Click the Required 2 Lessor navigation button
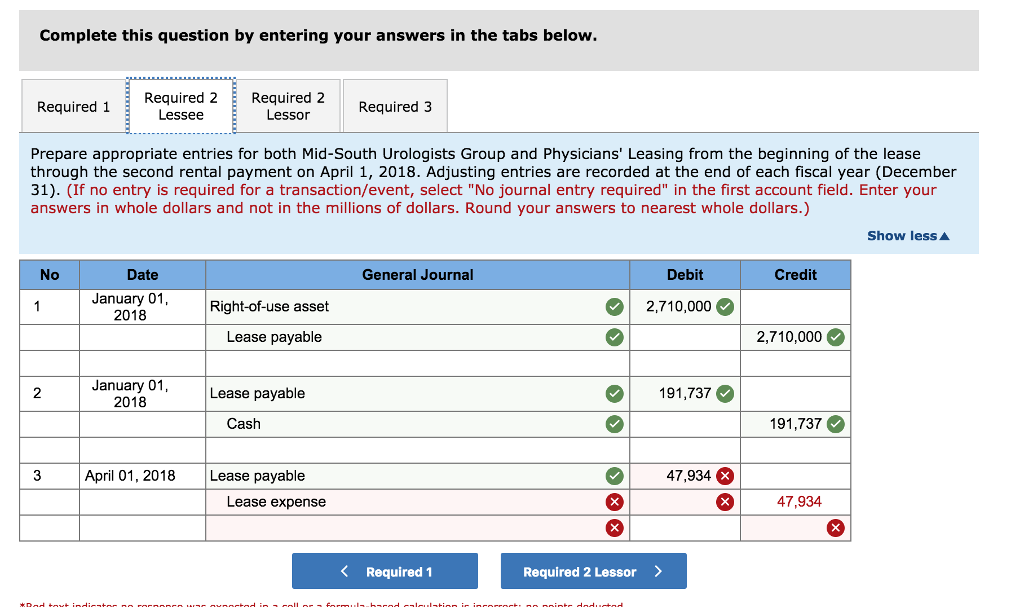 [593, 571]
